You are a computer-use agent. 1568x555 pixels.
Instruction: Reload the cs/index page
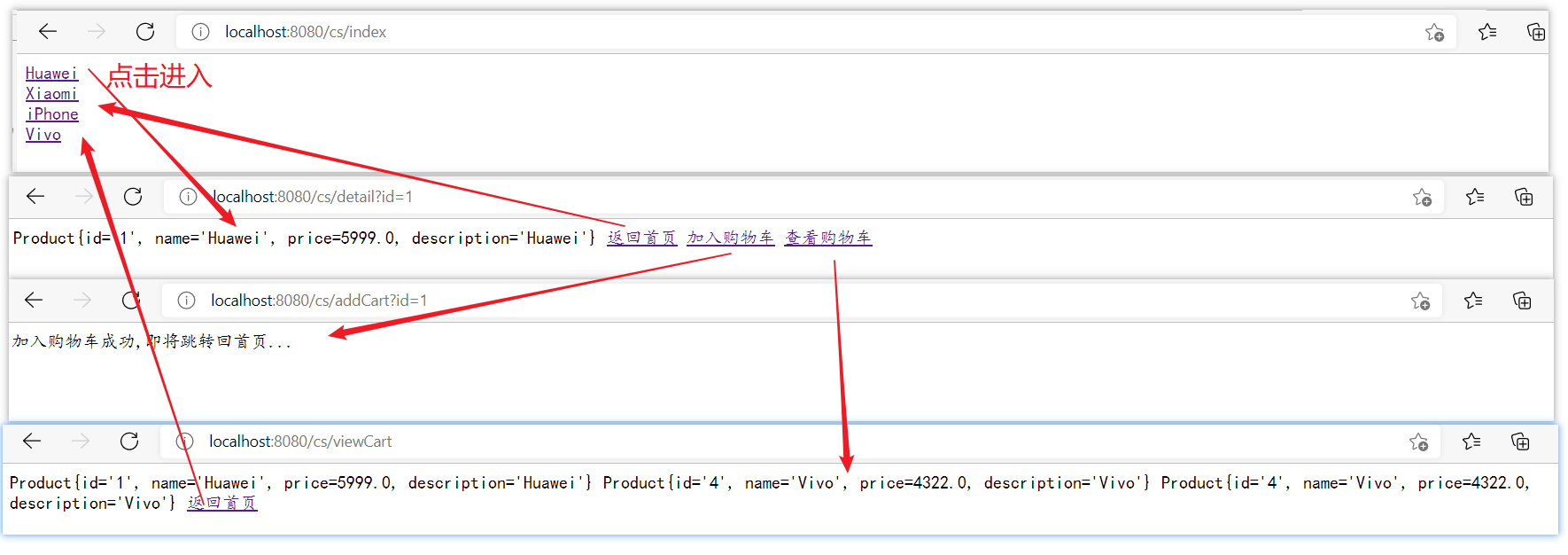pos(145,32)
